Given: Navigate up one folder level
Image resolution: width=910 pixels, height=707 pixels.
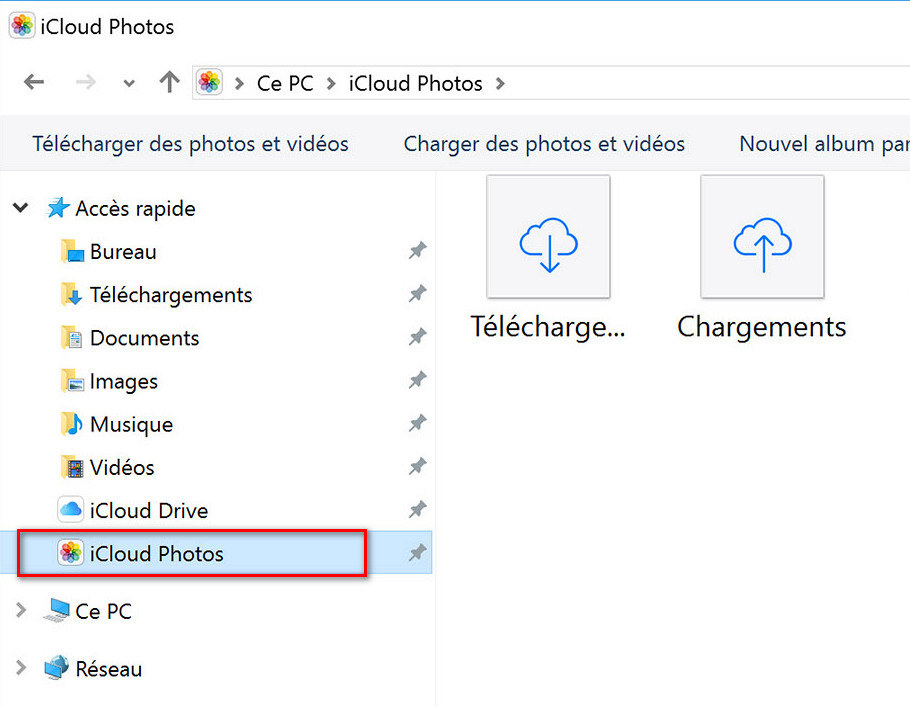Looking at the screenshot, I should pyautogui.click(x=169, y=83).
